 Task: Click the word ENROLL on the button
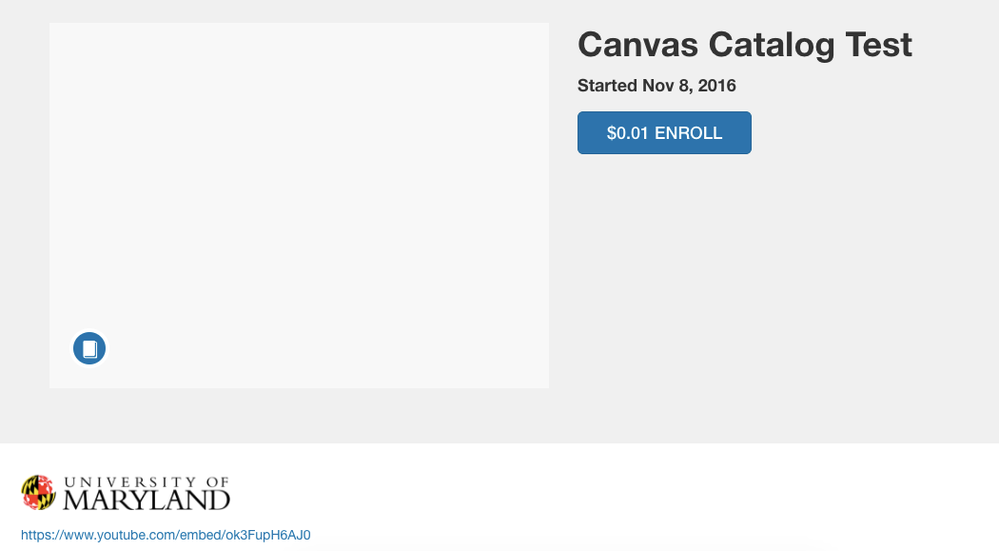[x=689, y=133]
